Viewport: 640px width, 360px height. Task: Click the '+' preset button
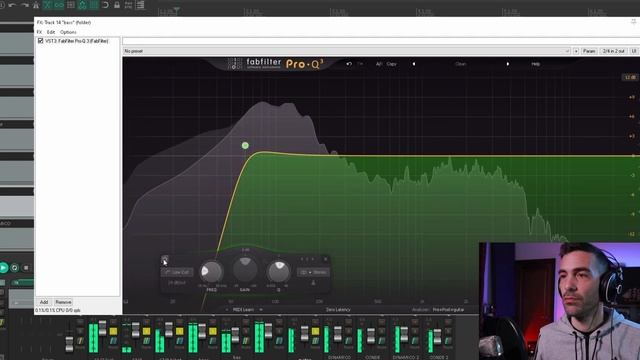pos(576,51)
